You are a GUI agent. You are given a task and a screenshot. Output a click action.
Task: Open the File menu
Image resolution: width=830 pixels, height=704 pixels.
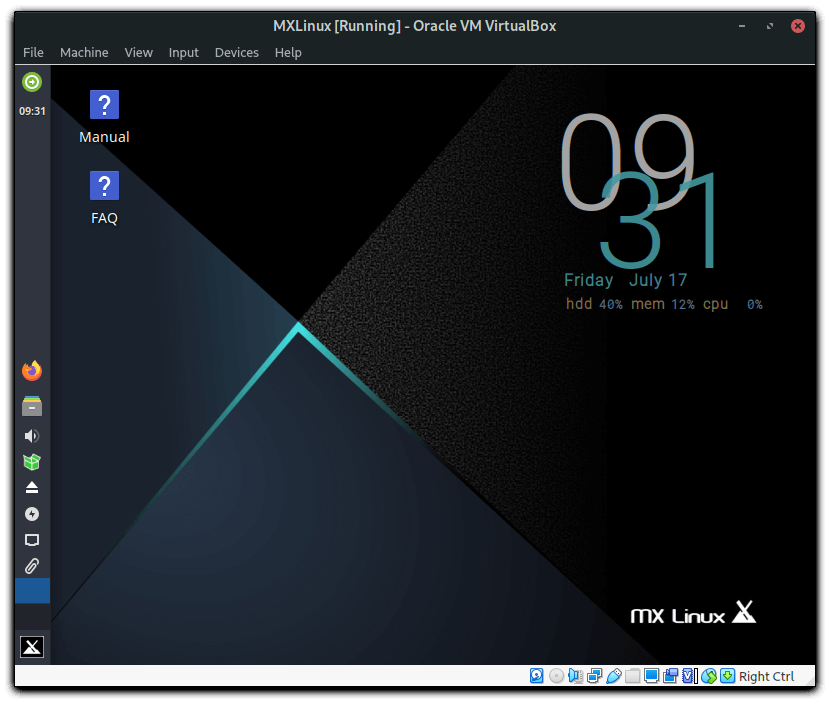[33, 52]
